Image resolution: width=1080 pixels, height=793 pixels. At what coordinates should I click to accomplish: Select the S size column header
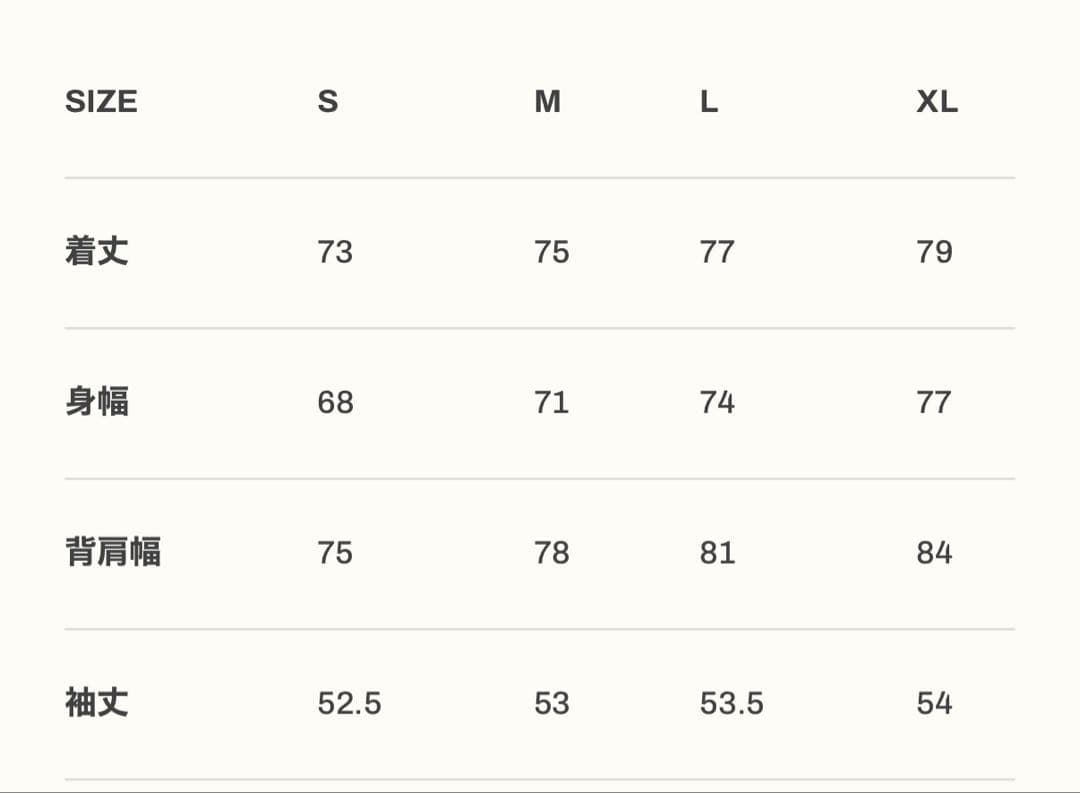tap(328, 102)
